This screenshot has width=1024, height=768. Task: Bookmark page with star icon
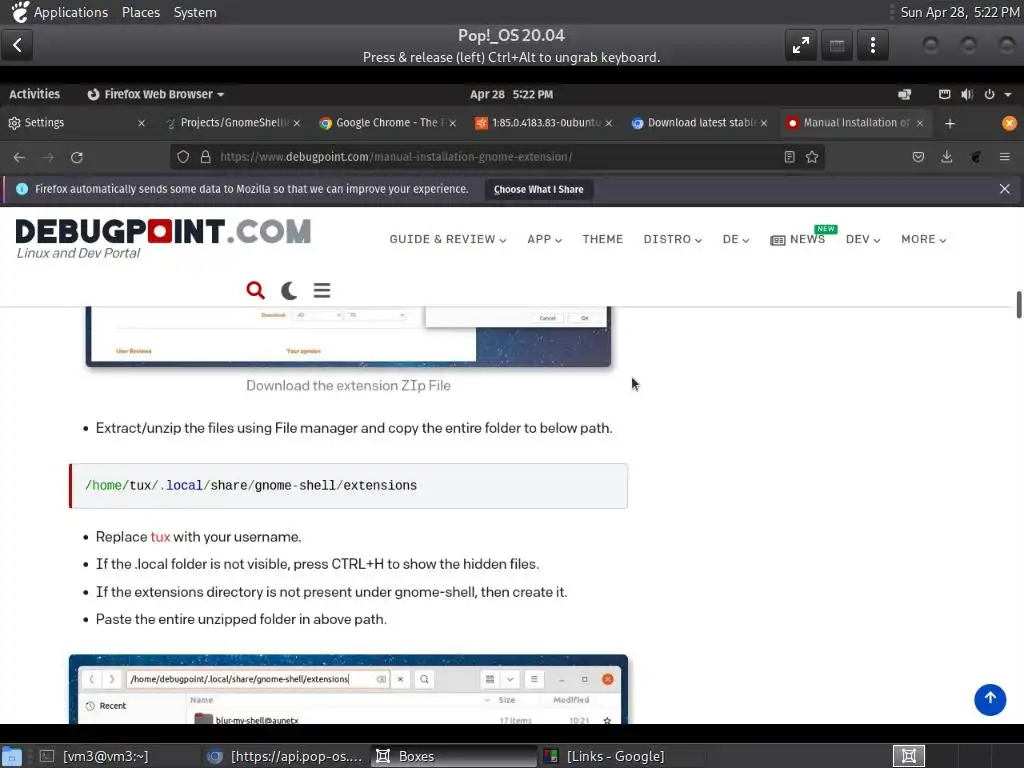tap(812, 157)
